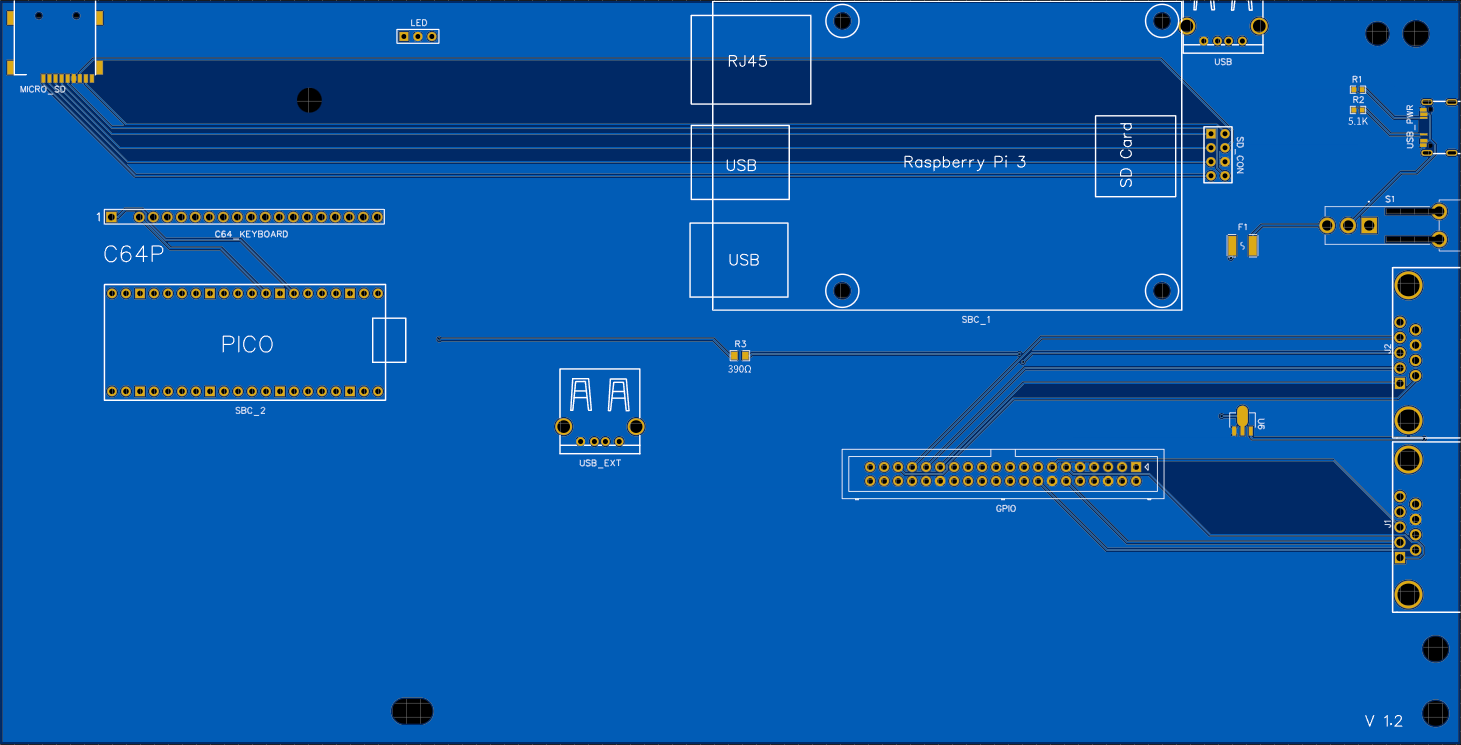Select the Pico USB connector outline
The image size is (1461, 745).
pos(389,340)
